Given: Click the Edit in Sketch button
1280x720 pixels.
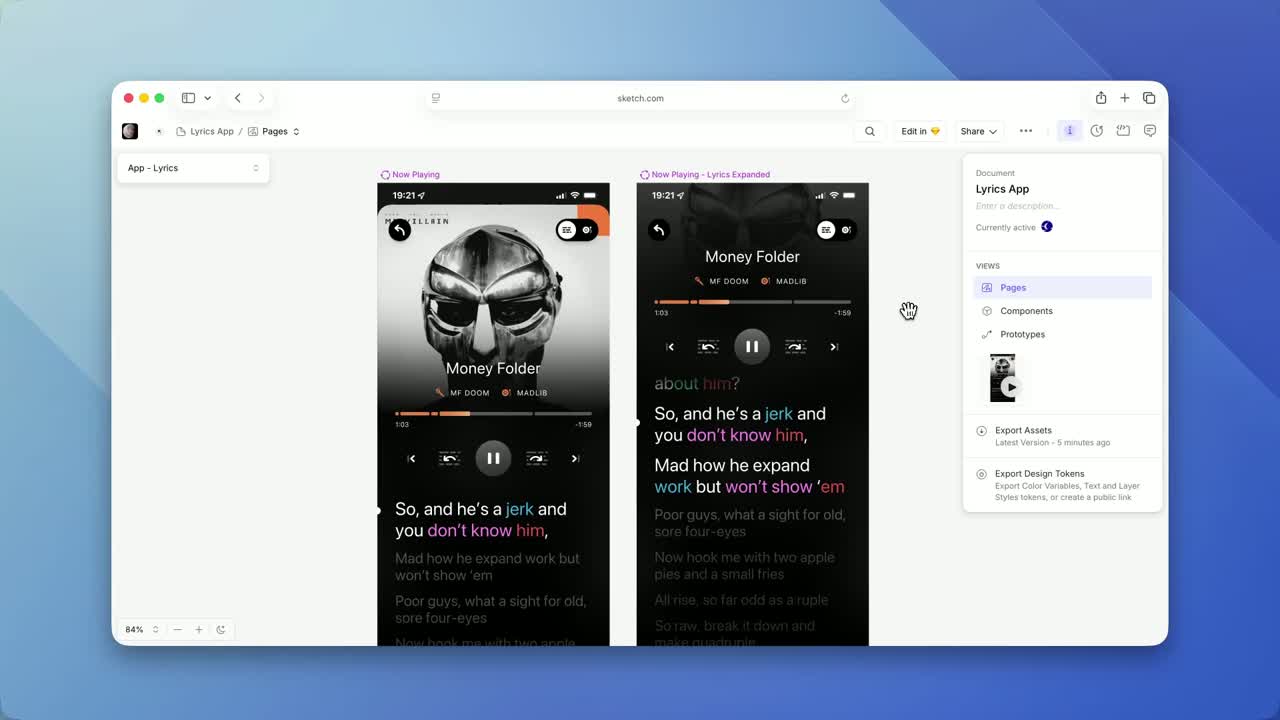Looking at the screenshot, I should click(x=920, y=131).
